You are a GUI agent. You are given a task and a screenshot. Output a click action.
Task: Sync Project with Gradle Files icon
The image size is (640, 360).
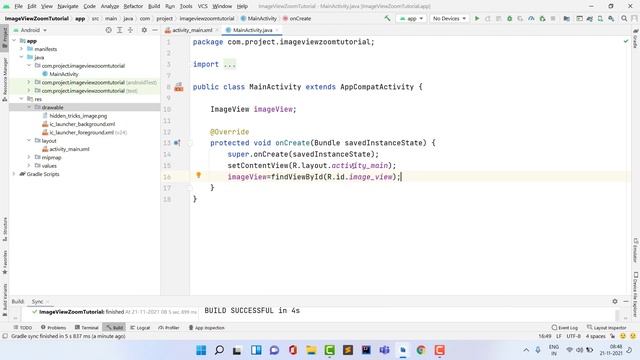click(590, 18)
